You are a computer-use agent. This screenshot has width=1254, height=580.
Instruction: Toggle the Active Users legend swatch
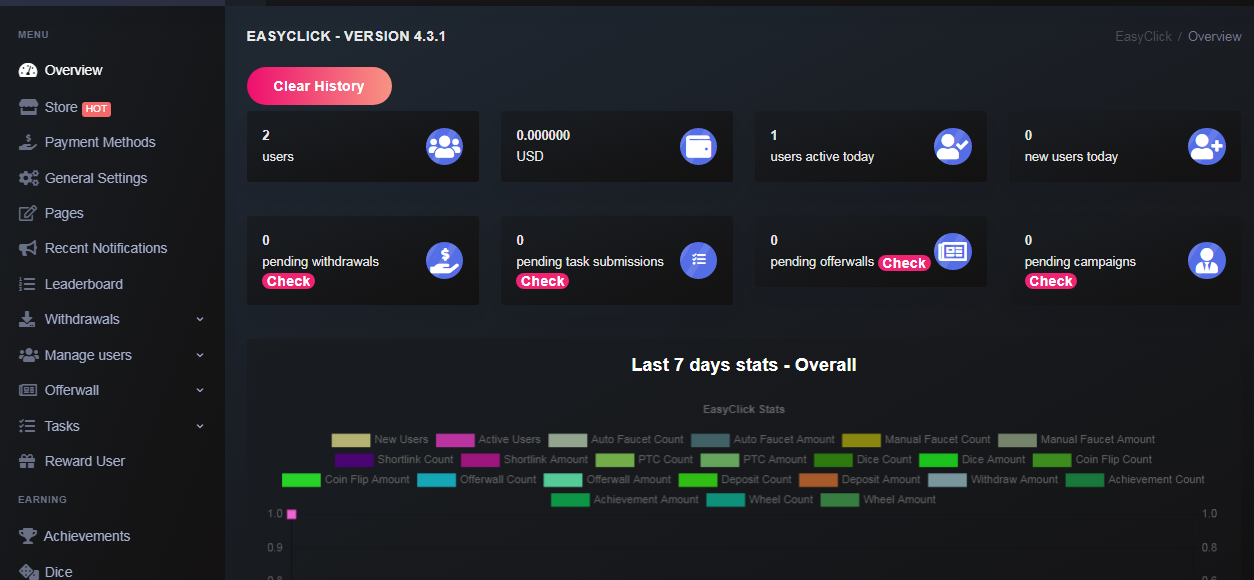455,440
